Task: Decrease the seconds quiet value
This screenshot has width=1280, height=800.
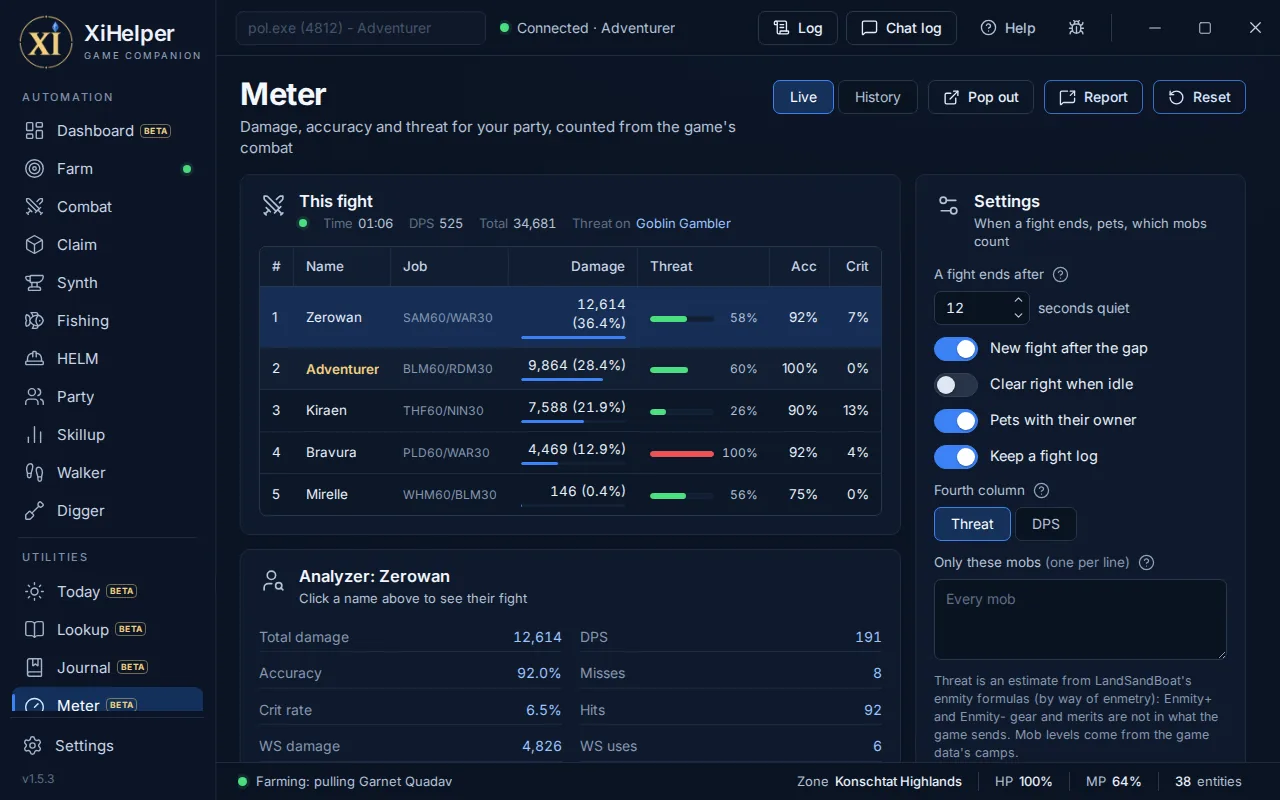Action: click(x=1018, y=316)
